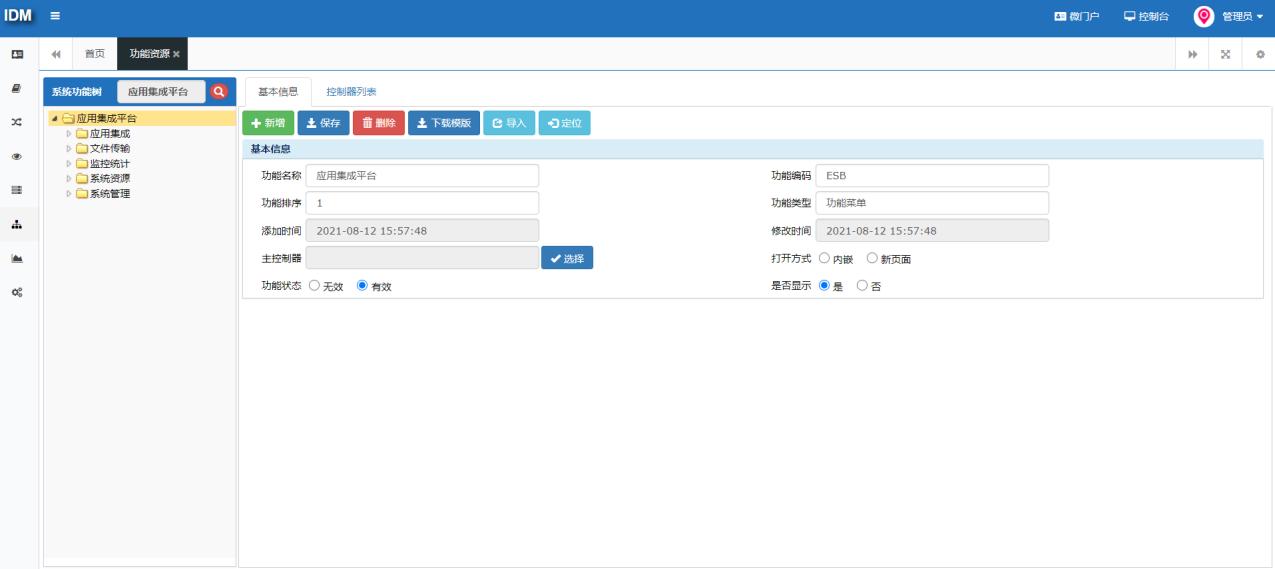Switch to the 基本信息 tab

click(278, 91)
